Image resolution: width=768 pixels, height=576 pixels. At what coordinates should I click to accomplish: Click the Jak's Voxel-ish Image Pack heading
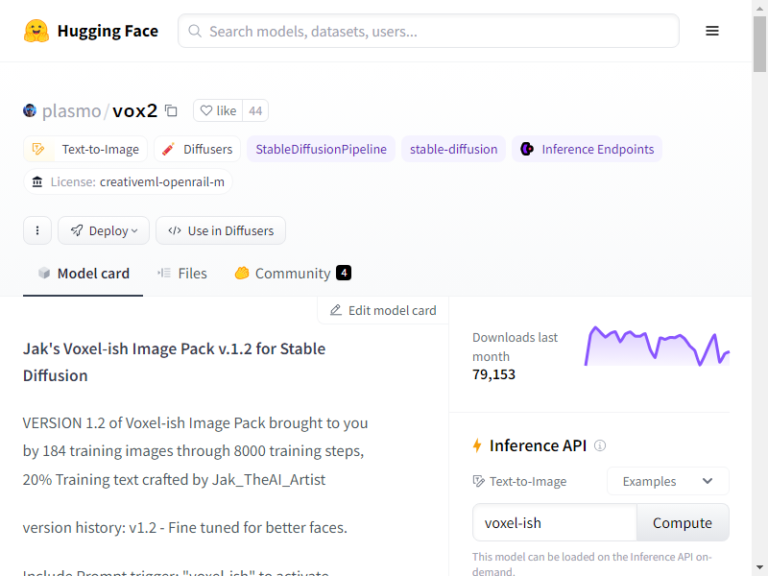(x=174, y=362)
